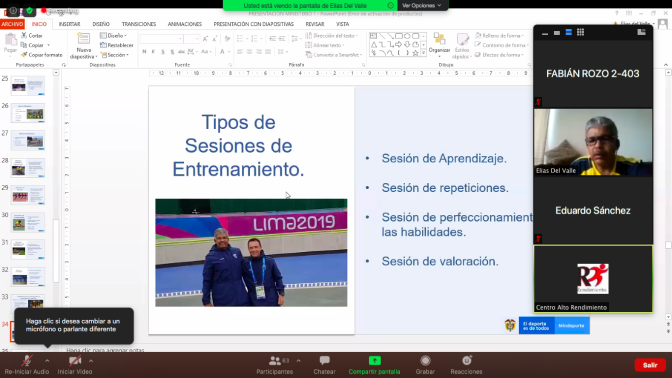
Task: Start recording with the Grabar icon
Action: click(x=425, y=360)
